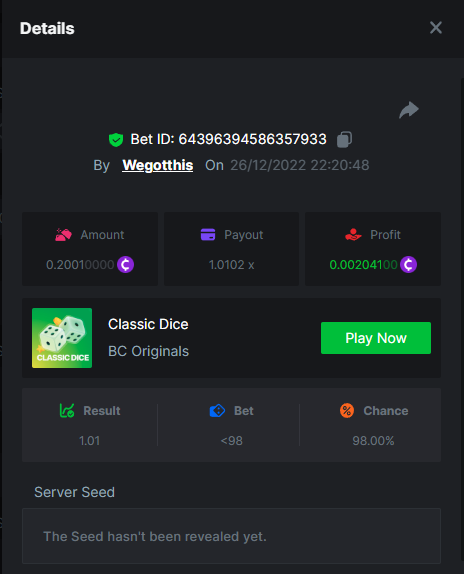Click the purple coin beside Amount value
The height and width of the screenshot is (574, 464).
pos(126,264)
